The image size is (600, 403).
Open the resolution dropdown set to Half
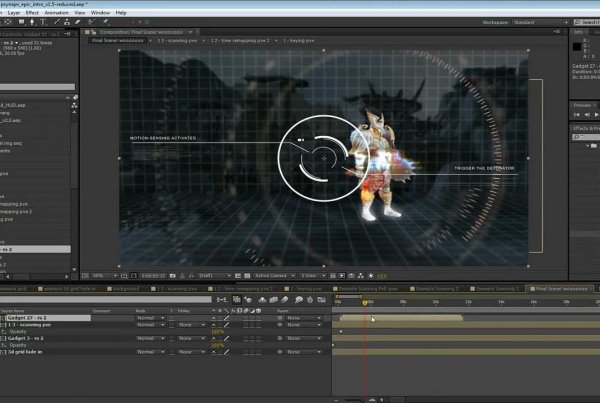[215, 276]
